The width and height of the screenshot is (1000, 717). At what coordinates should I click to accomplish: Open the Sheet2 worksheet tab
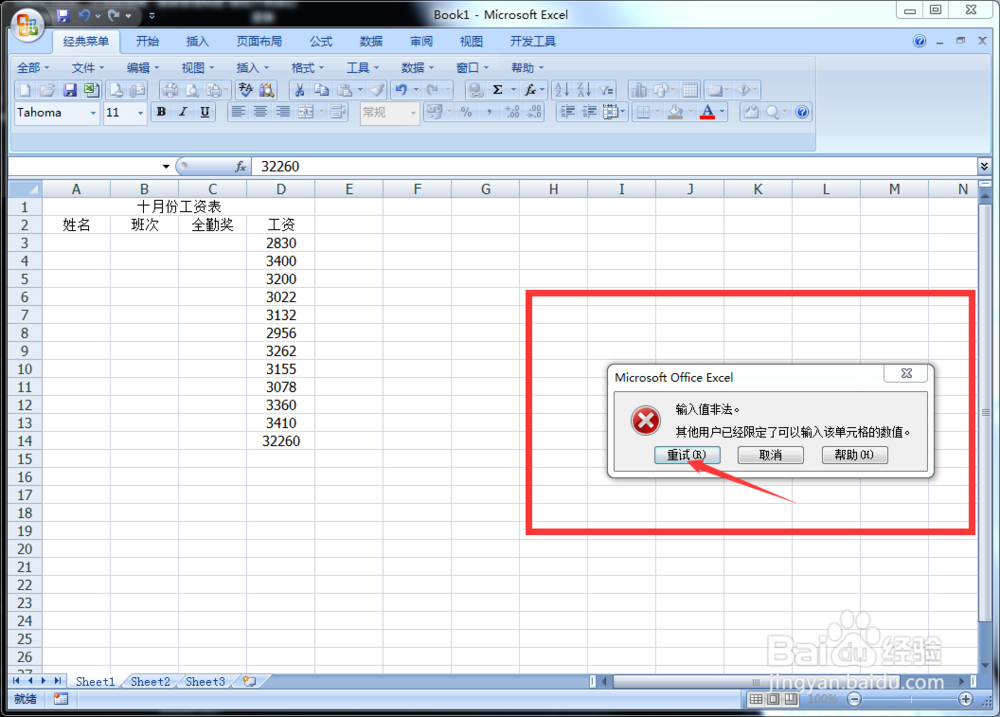[x=151, y=681]
